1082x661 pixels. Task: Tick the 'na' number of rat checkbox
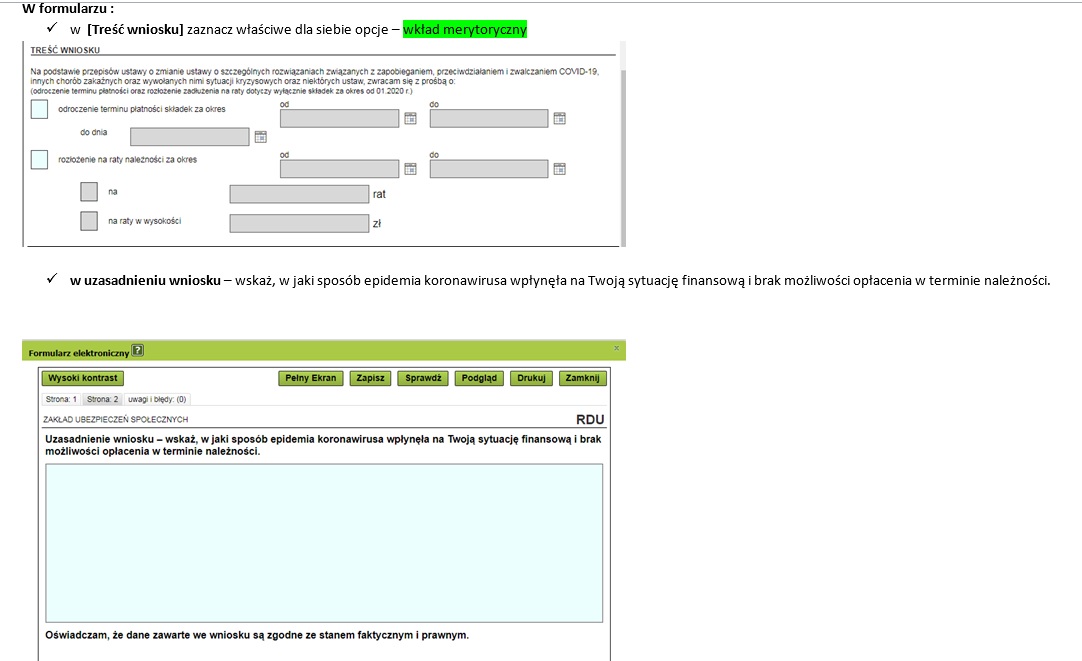click(x=89, y=192)
